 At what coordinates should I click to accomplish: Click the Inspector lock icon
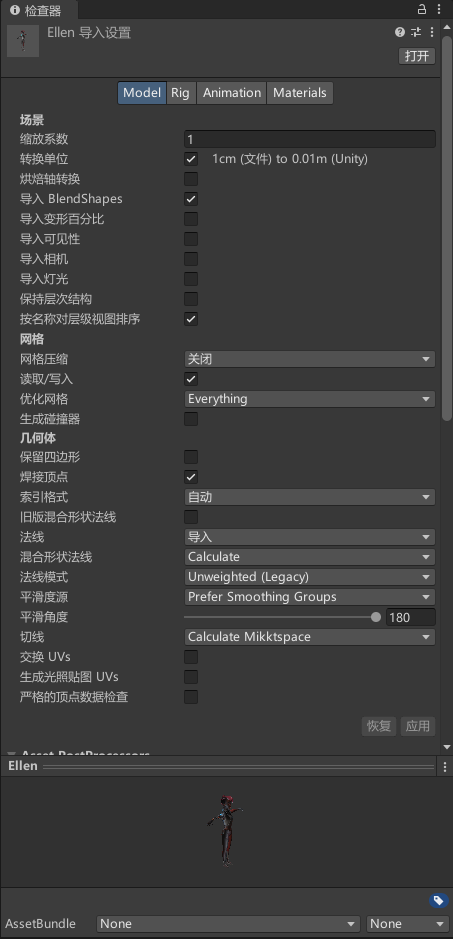click(422, 9)
